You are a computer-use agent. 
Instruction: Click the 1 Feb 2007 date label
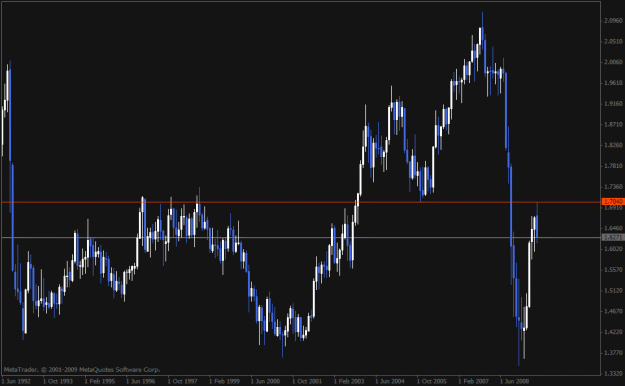pos(473,381)
